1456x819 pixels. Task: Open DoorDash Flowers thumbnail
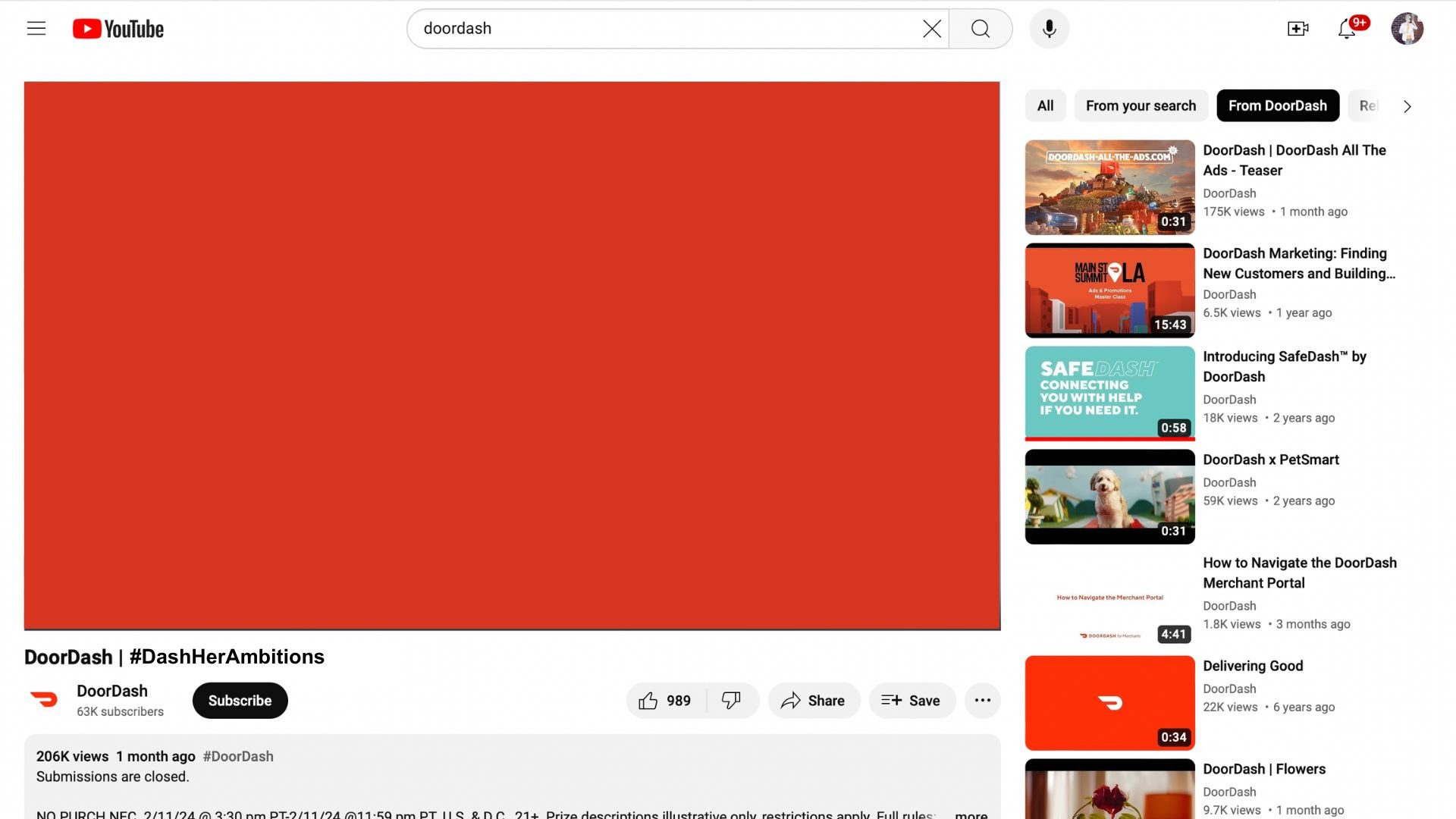point(1110,789)
